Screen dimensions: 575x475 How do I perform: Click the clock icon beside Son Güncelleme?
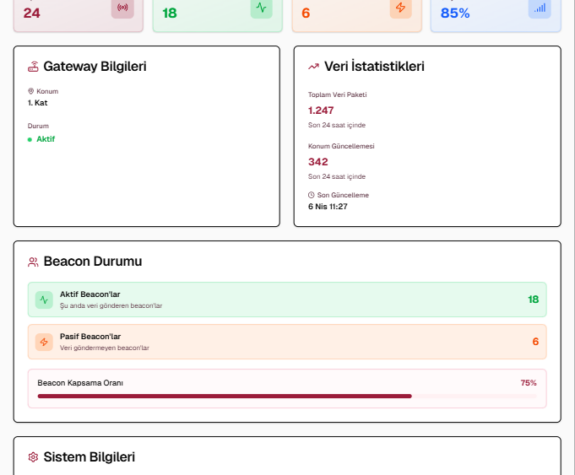(311, 195)
